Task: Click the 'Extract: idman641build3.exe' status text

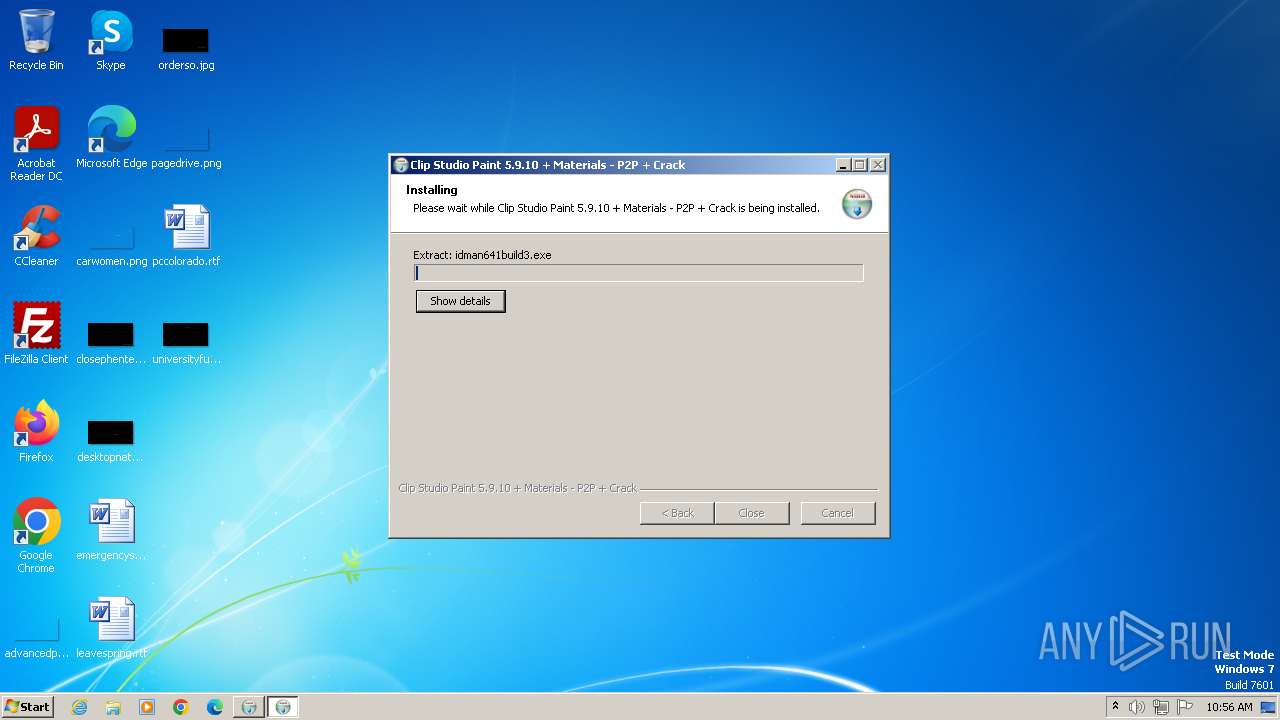Action: (482, 255)
